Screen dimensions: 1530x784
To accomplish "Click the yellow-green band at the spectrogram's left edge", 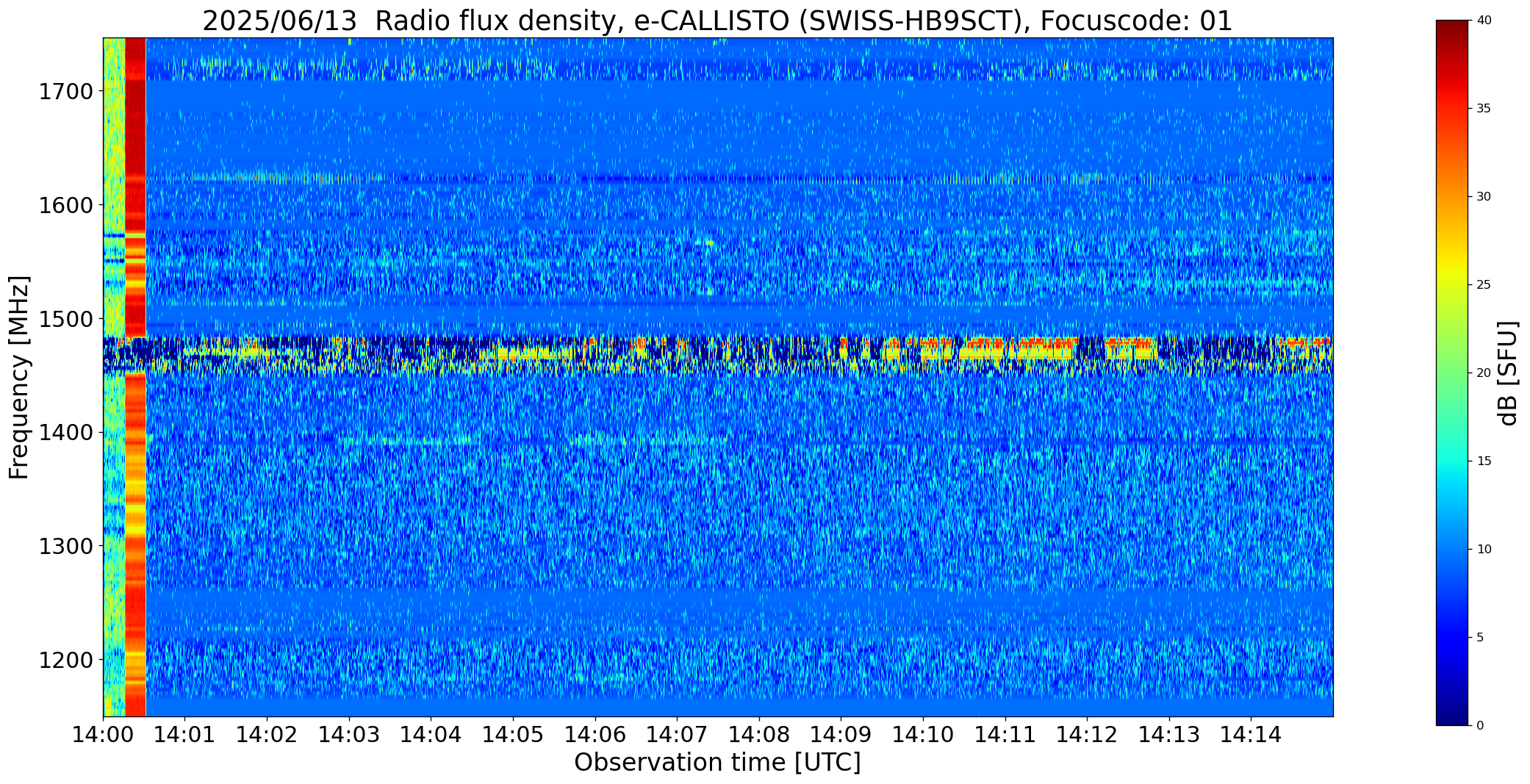I will [114, 377].
